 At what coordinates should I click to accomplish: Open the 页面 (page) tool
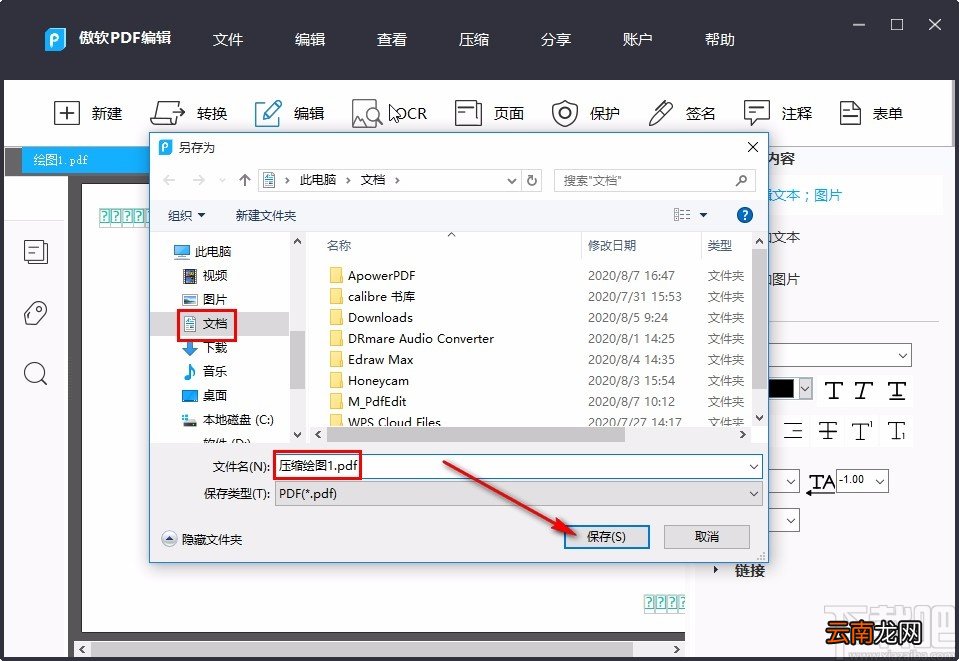[489, 113]
